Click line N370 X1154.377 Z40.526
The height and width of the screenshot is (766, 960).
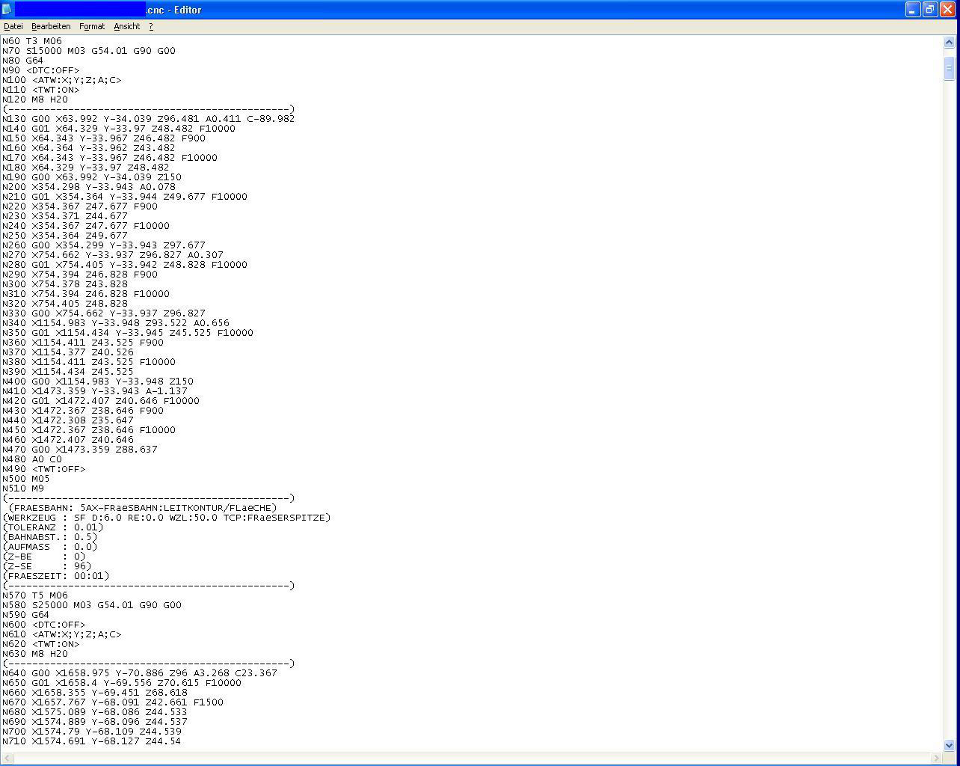(x=67, y=352)
